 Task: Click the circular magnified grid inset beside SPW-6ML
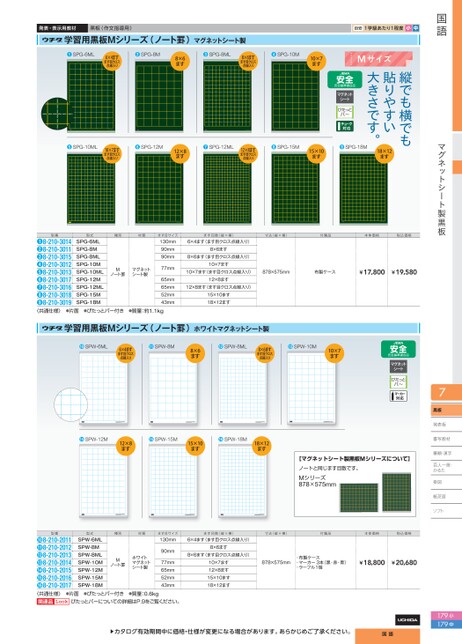[x=71, y=404]
